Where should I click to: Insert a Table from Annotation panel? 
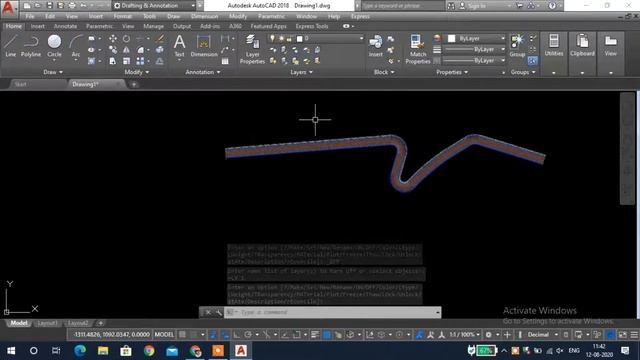tap(225, 61)
